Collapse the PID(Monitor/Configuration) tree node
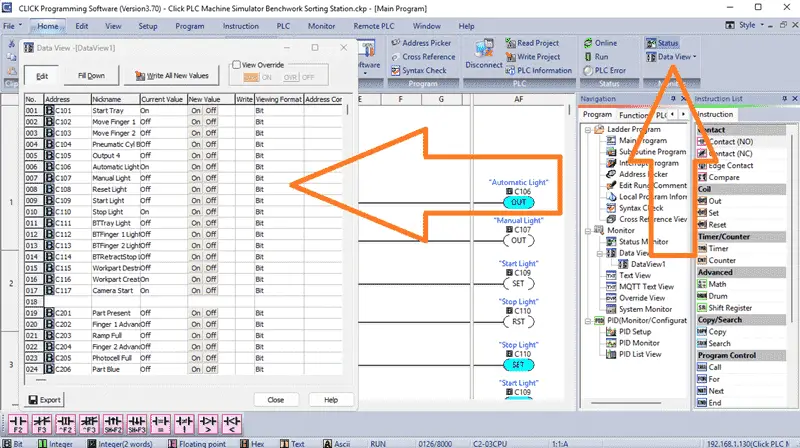The width and height of the screenshot is (800, 448). pos(588,320)
